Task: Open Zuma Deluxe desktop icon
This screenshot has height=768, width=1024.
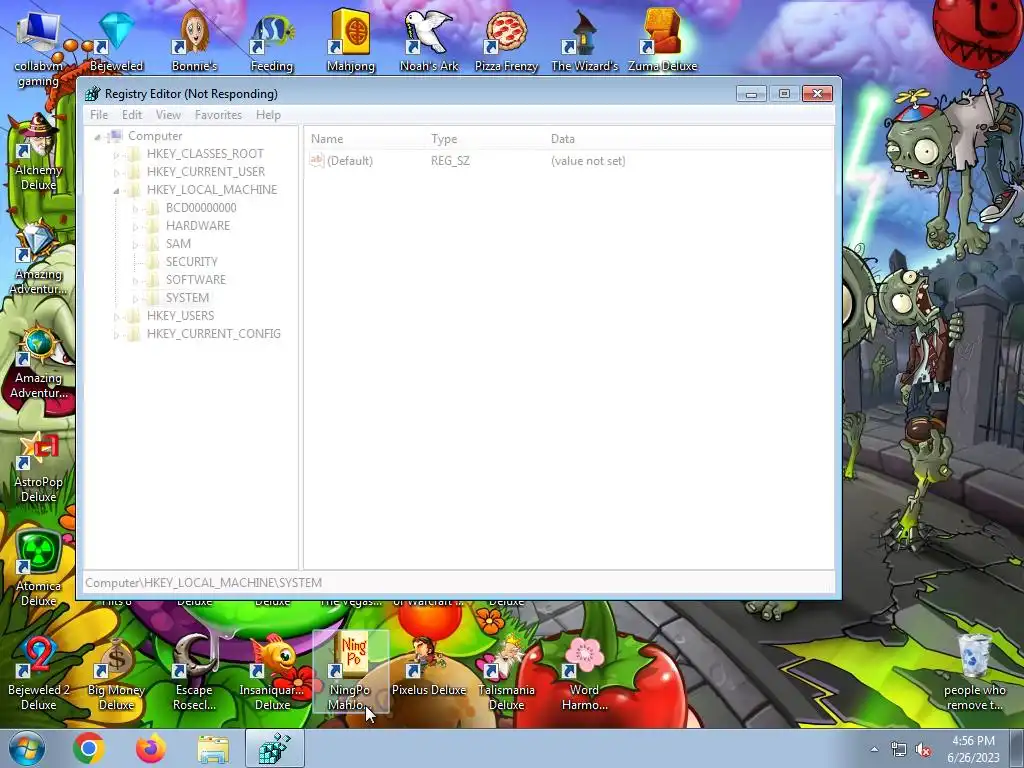Action: pyautogui.click(x=662, y=39)
